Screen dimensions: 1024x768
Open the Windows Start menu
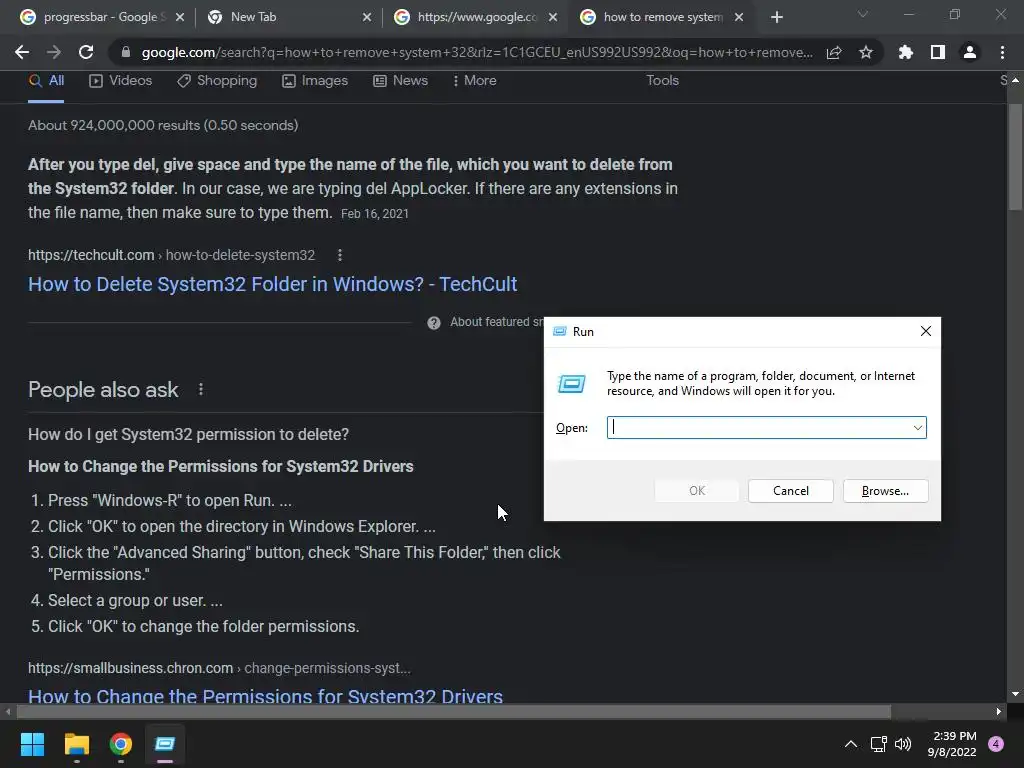click(32, 744)
